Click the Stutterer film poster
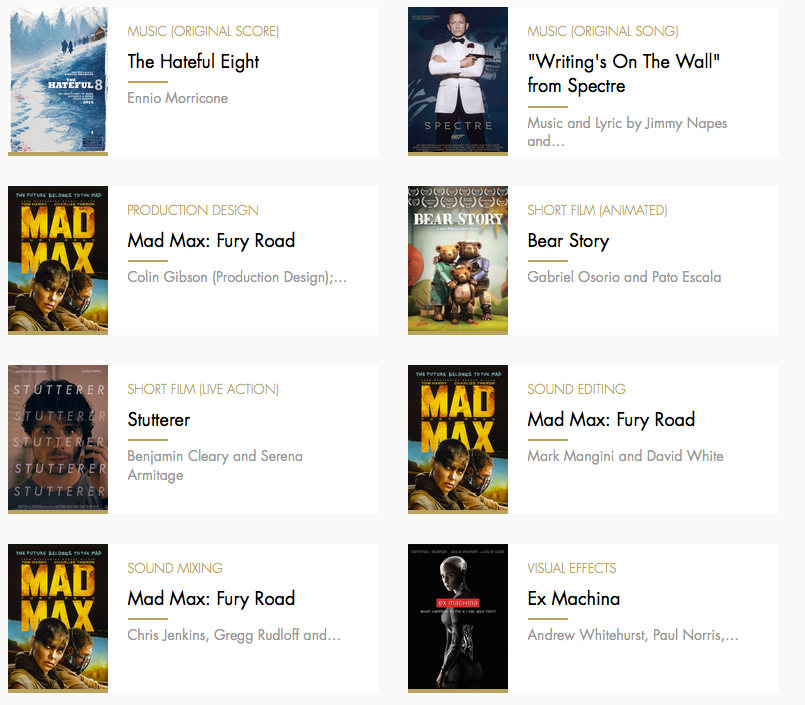The width and height of the screenshot is (805, 705). click(58, 440)
